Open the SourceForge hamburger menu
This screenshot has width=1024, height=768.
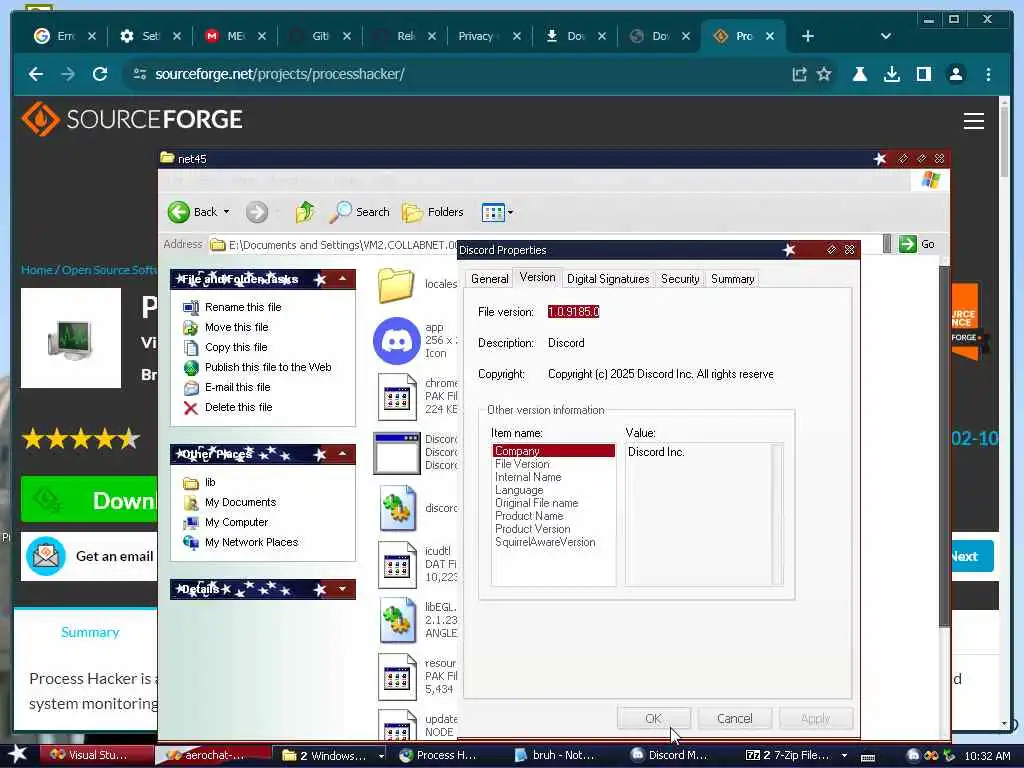(x=974, y=120)
